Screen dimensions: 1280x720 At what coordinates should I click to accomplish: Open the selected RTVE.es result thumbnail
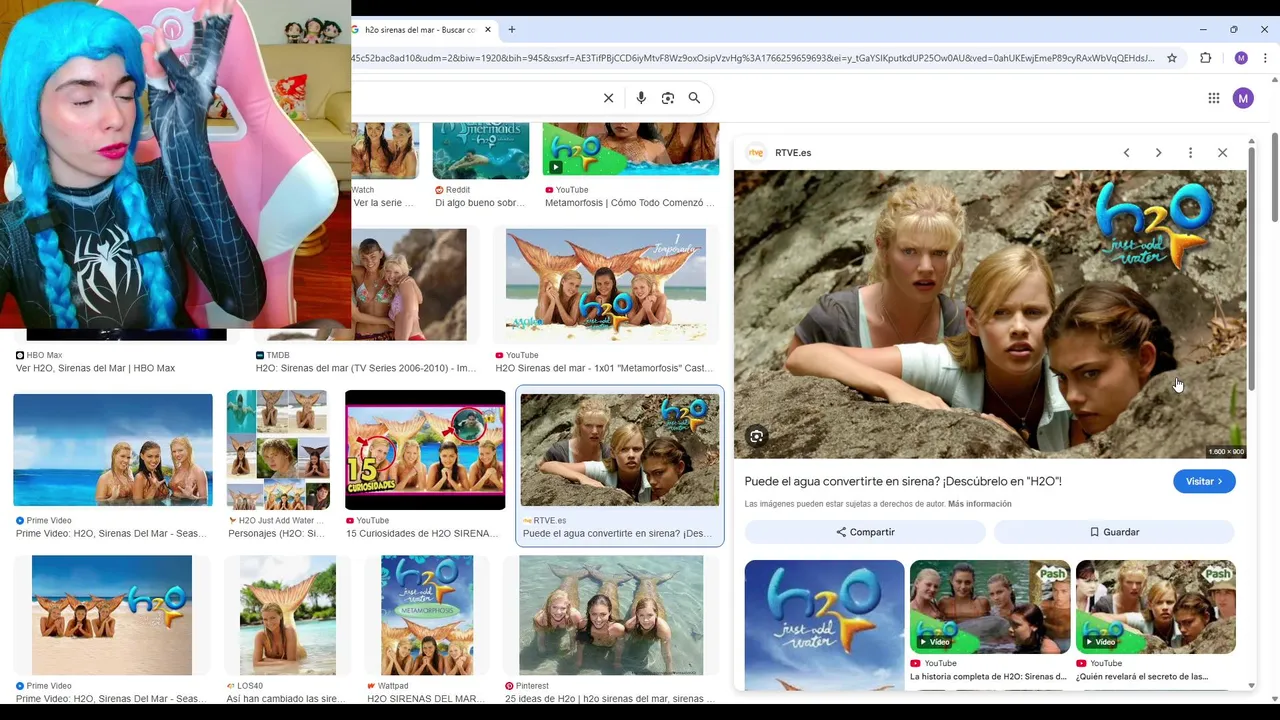pos(619,450)
